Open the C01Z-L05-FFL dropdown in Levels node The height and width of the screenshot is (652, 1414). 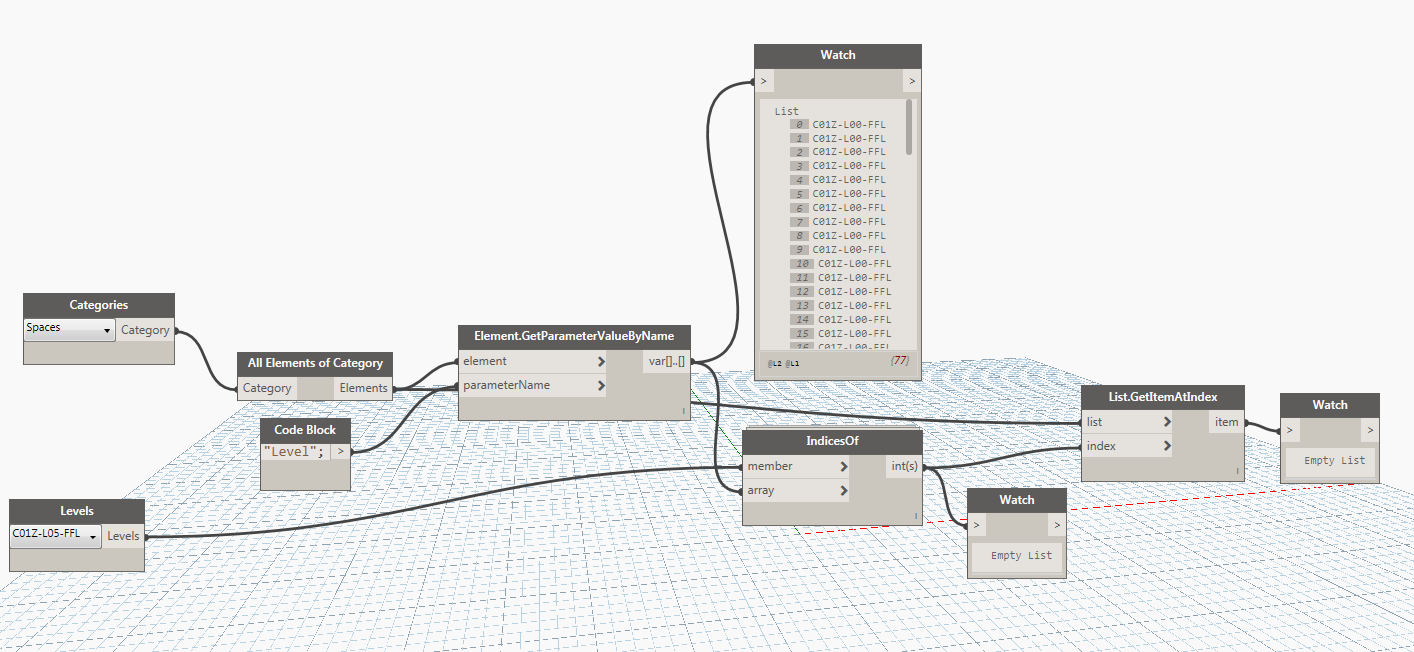click(56, 535)
